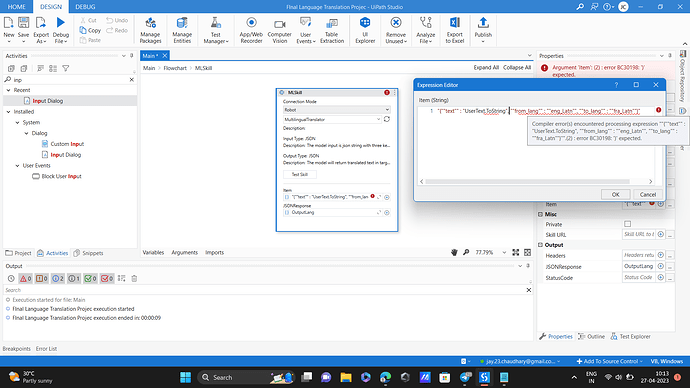
Task: Click Expand All link
Action: click(x=486, y=67)
